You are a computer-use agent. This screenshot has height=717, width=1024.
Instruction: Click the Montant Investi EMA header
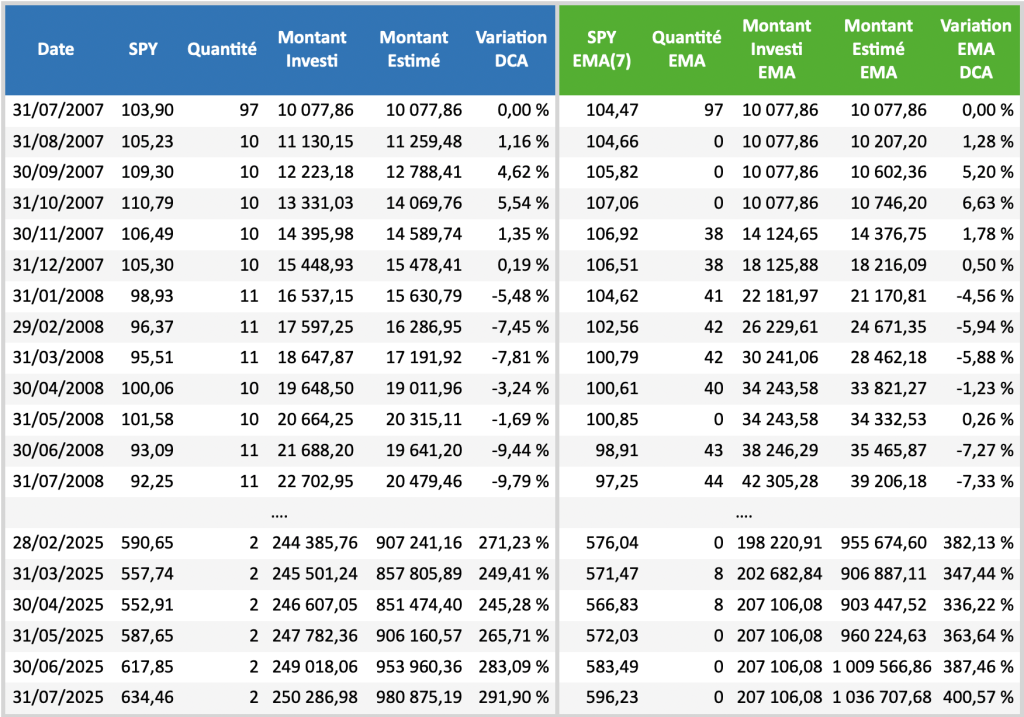[x=778, y=50]
